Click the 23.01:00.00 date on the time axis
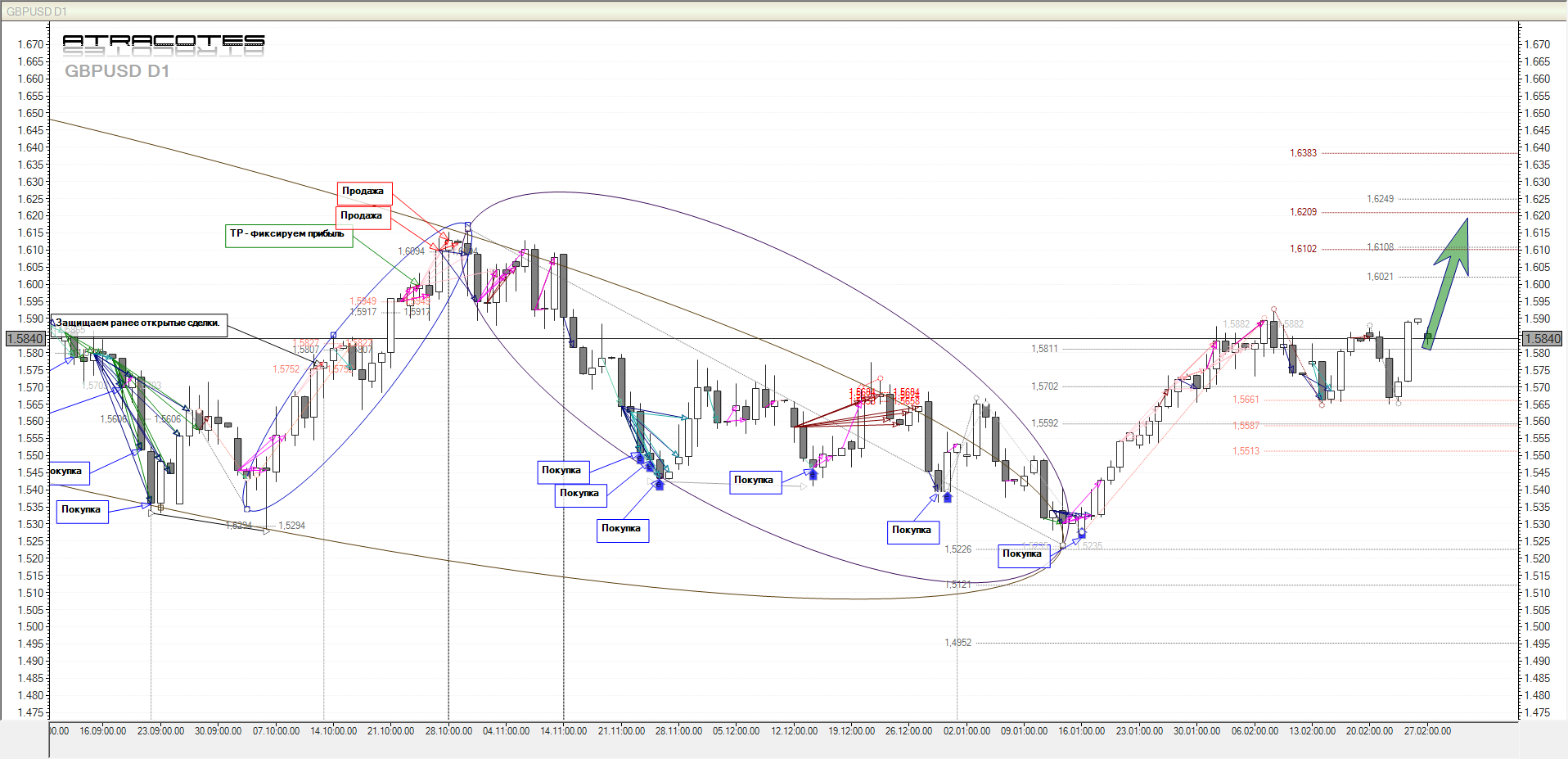Viewport: 1568px width, 759px height. 1139,731
